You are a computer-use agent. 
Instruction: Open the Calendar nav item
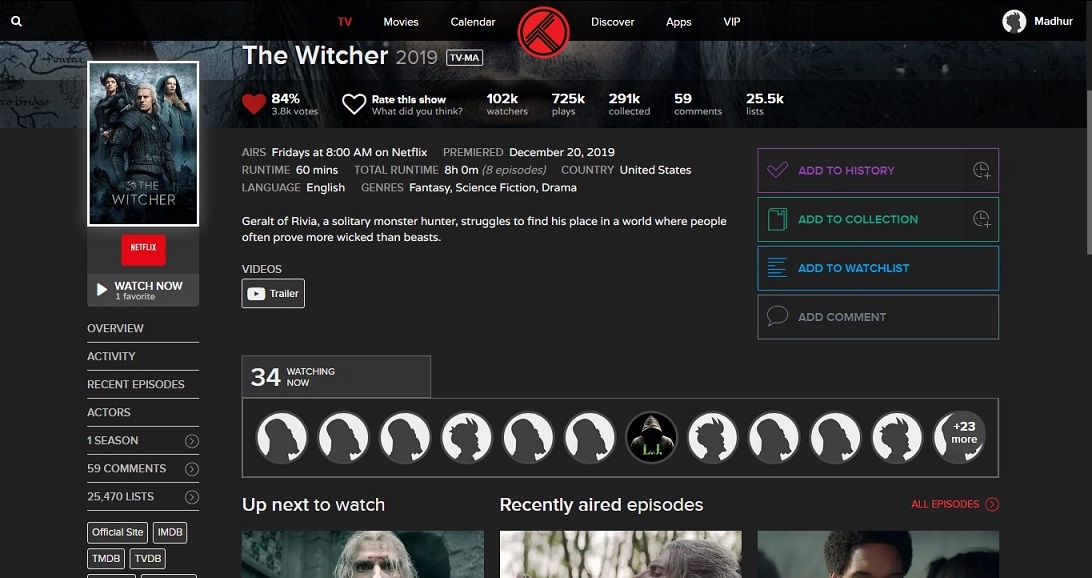point(473,22)
